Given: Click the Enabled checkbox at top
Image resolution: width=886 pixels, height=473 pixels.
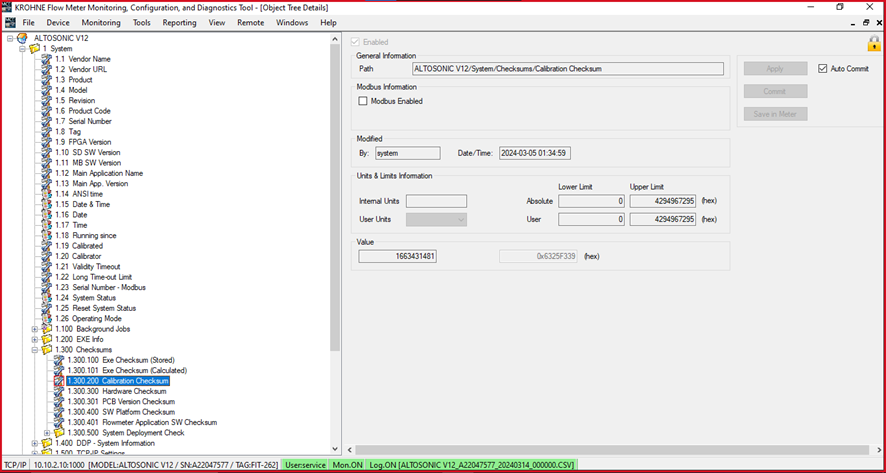Looking at the screenshot, I should coord(355,42).
